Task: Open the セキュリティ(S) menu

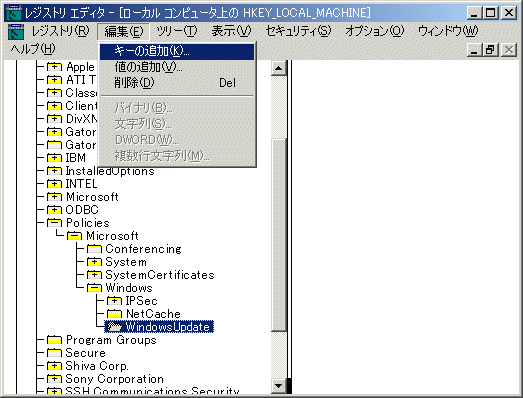Action: click(298, 31)
